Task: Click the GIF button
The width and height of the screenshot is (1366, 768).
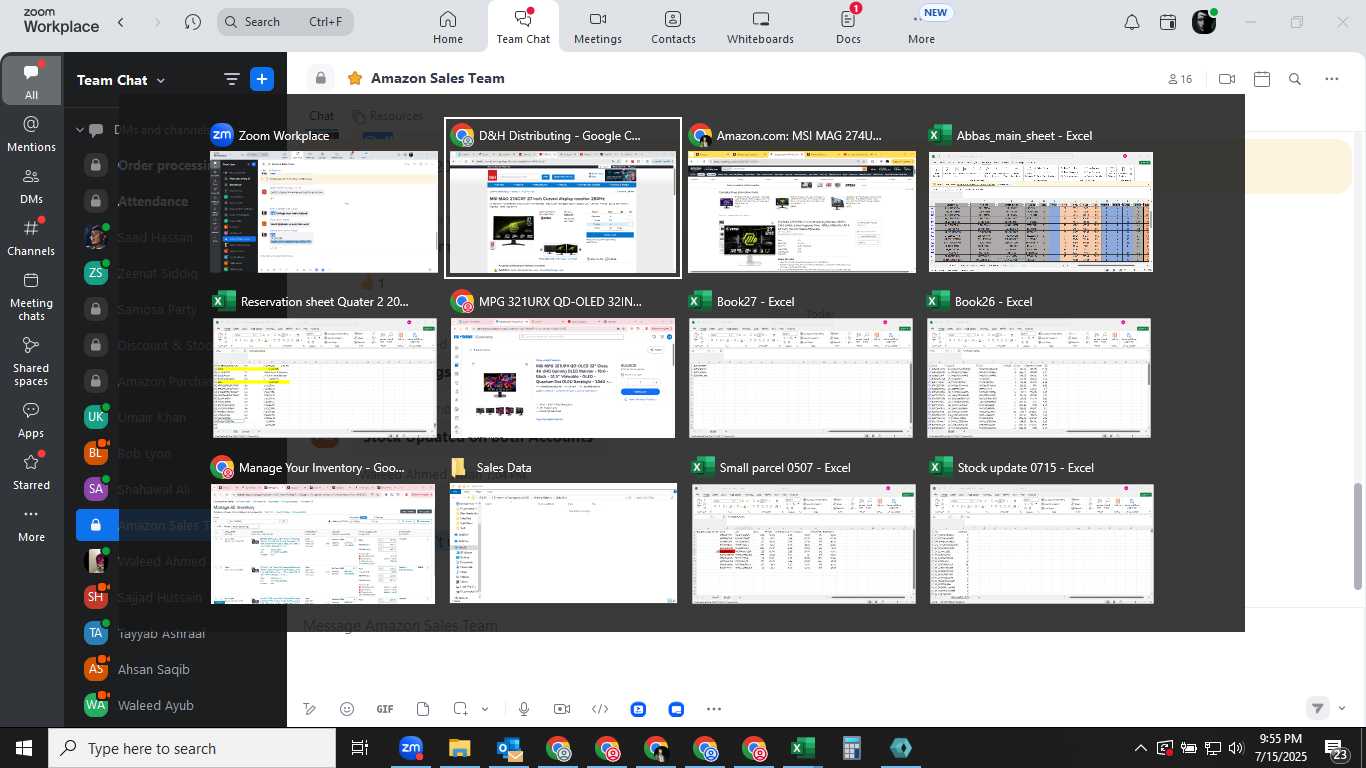Action: tap(385, 709)
